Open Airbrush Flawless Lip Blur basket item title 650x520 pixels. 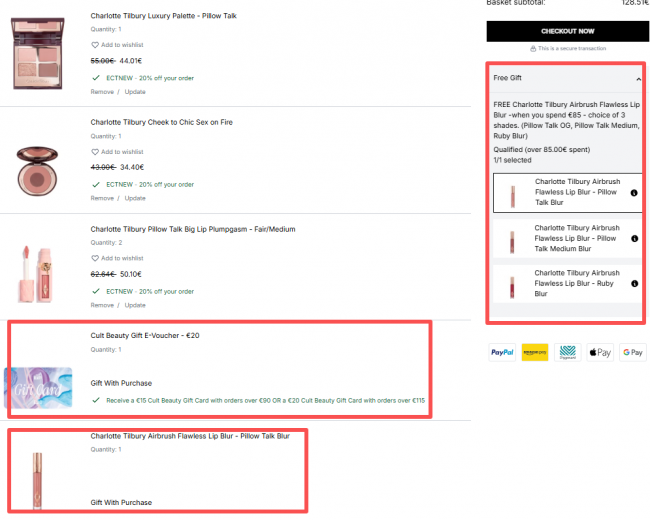[x=190, y=436]
